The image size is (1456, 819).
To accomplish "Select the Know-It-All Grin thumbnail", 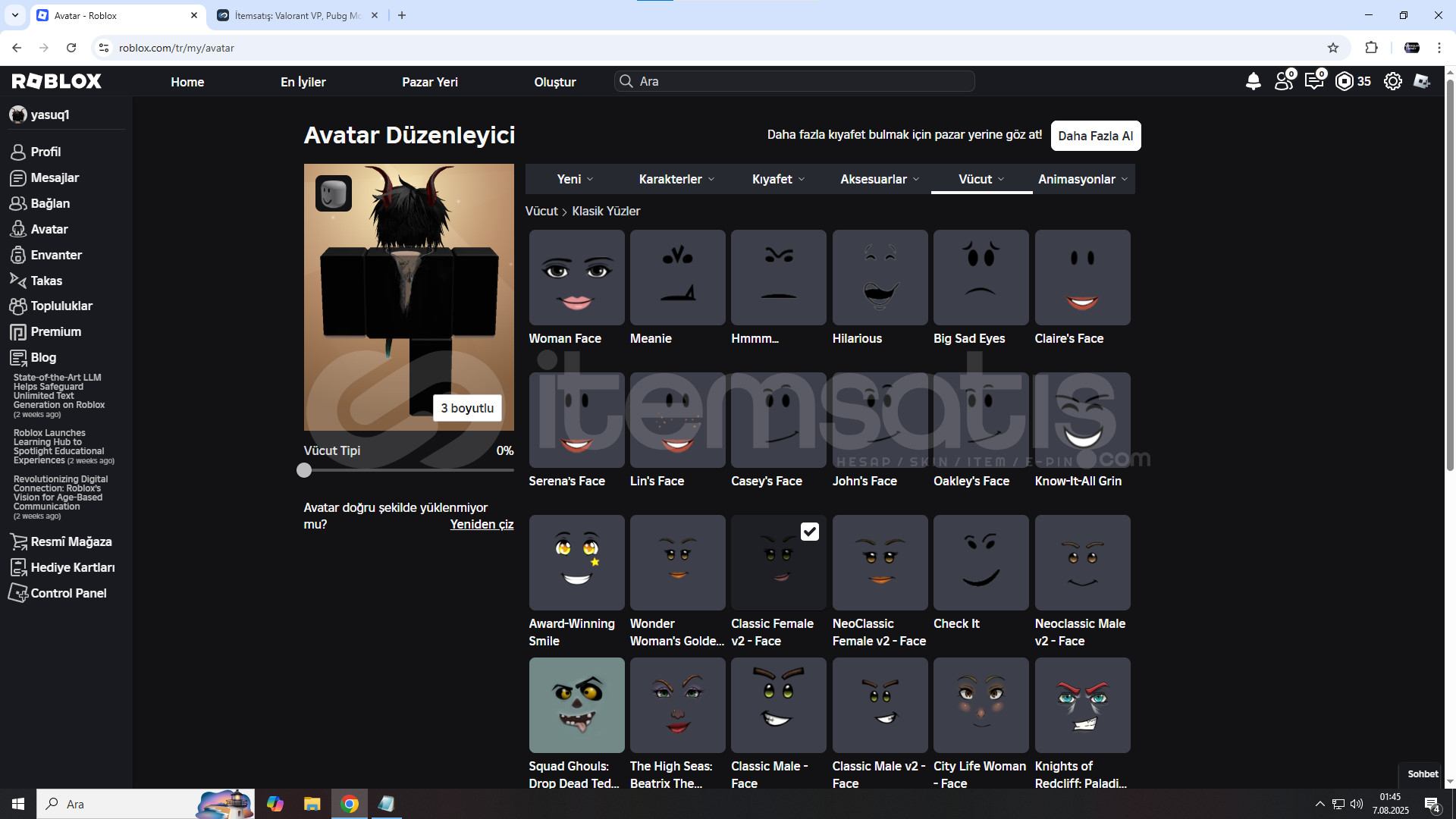I will point(1082,420).
